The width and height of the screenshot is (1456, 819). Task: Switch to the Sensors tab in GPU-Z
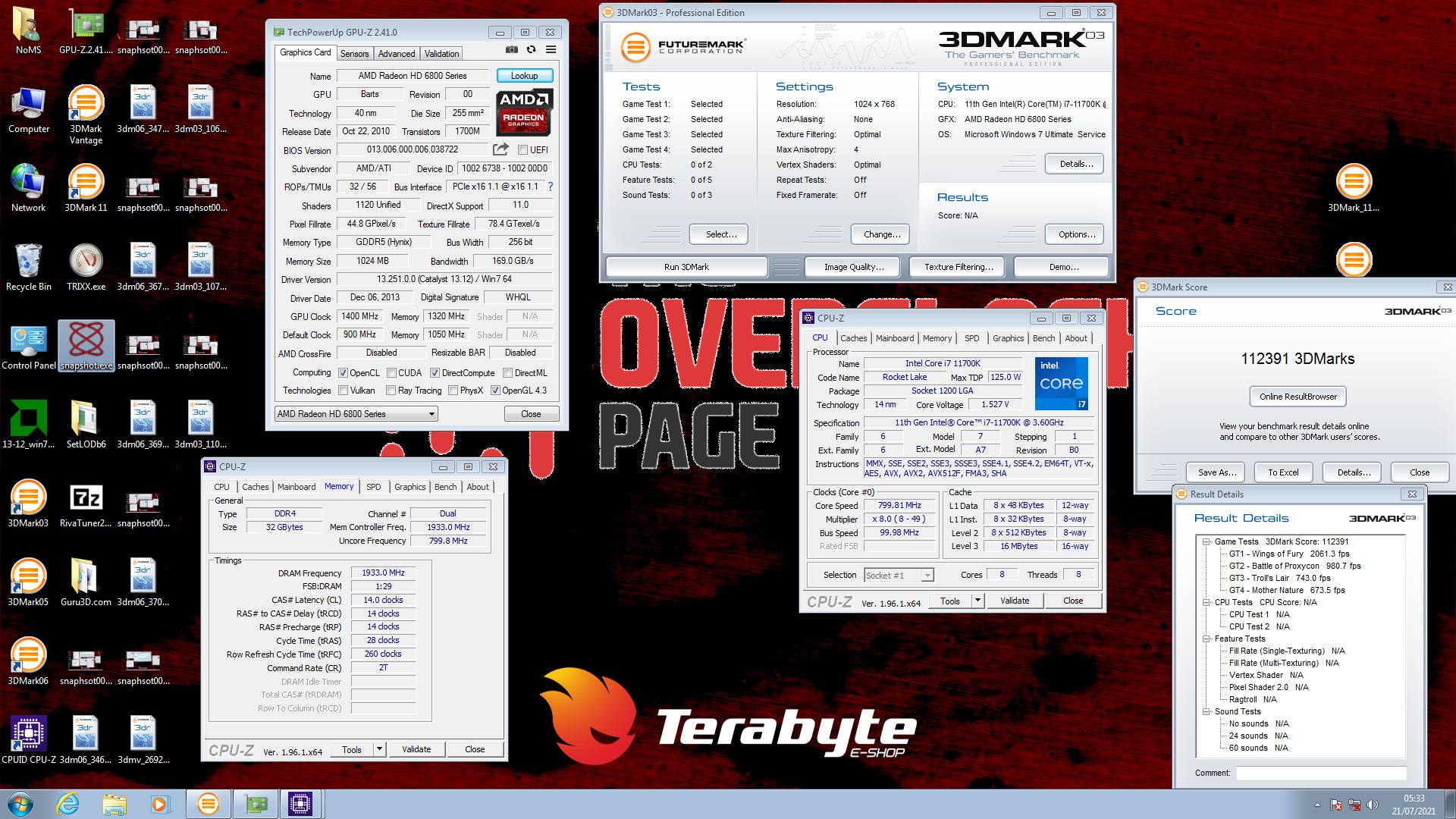coord(354,54)
